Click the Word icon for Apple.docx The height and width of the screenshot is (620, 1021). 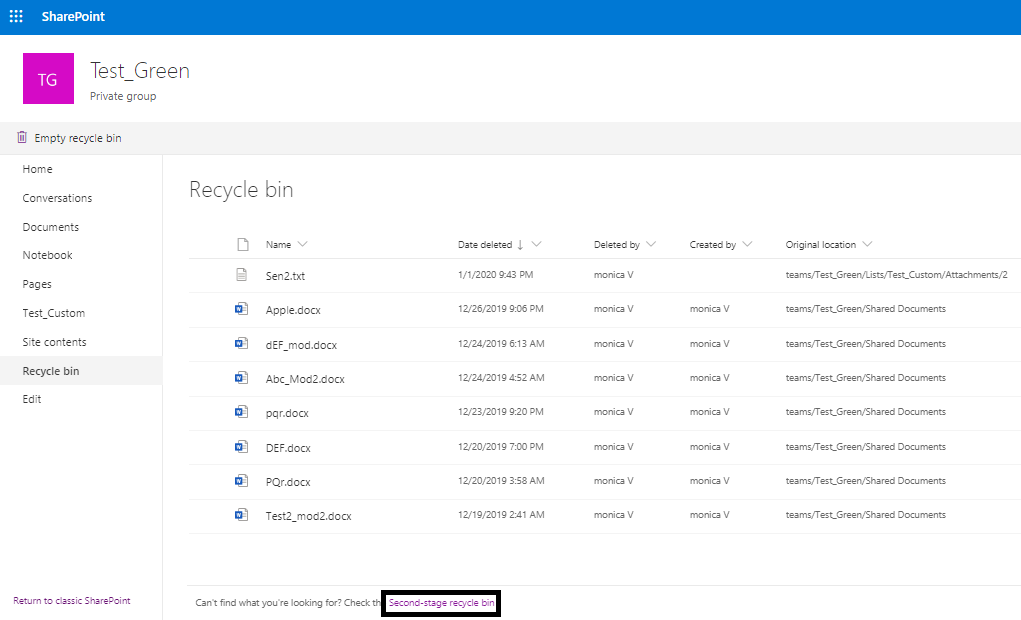[242, 309]
